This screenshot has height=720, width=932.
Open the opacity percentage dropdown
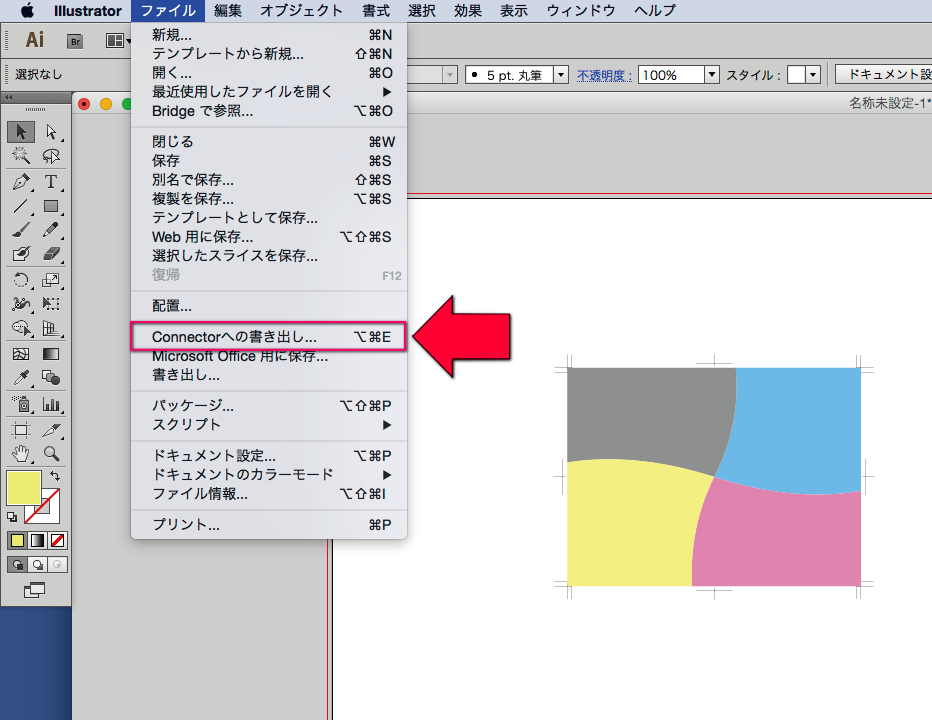click(712, 75)
